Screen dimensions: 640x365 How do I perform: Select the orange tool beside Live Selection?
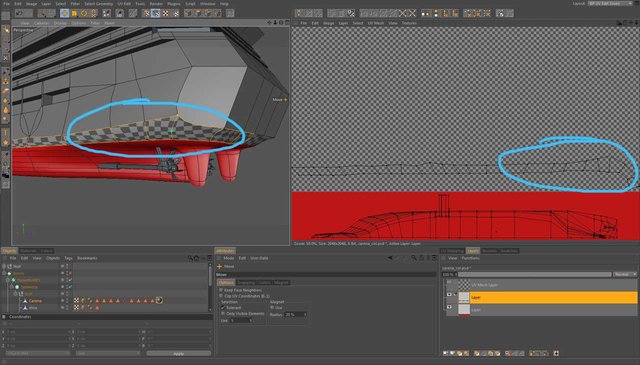[74, 13]
